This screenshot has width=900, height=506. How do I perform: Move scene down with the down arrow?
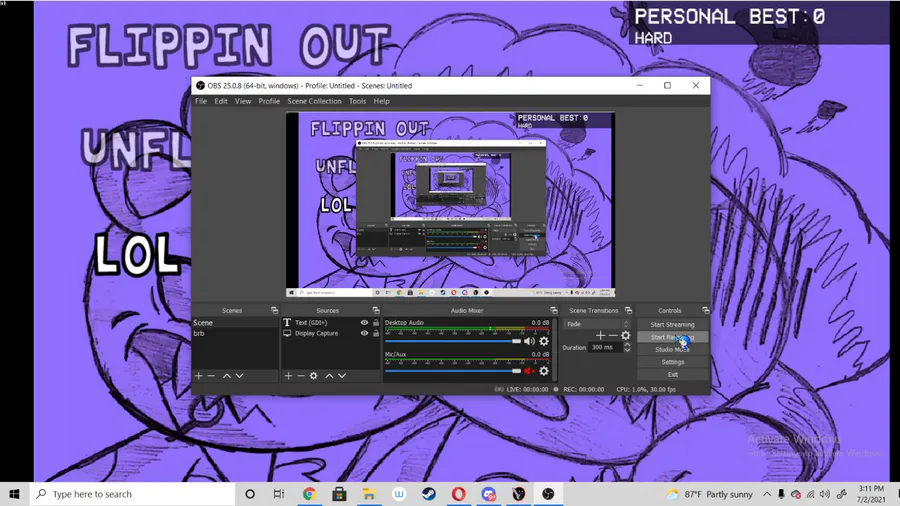[x=239, y=376]
